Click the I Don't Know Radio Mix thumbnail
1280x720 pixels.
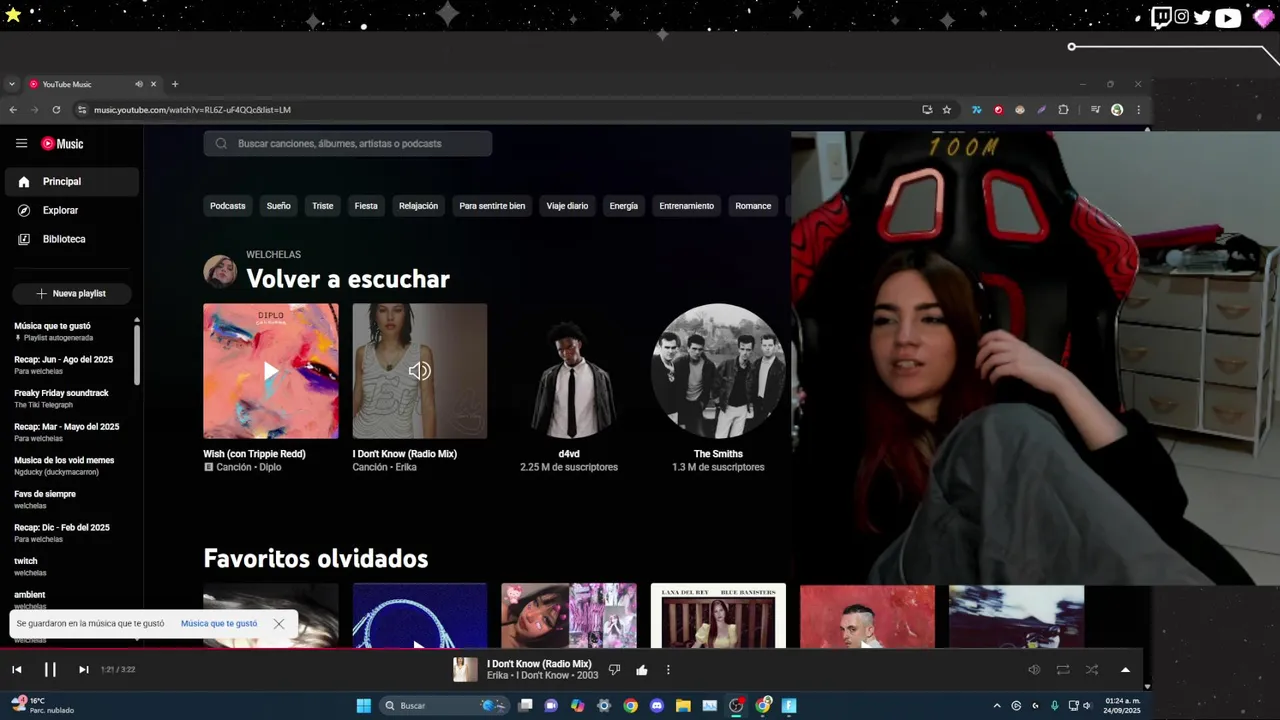pos(420,371)
